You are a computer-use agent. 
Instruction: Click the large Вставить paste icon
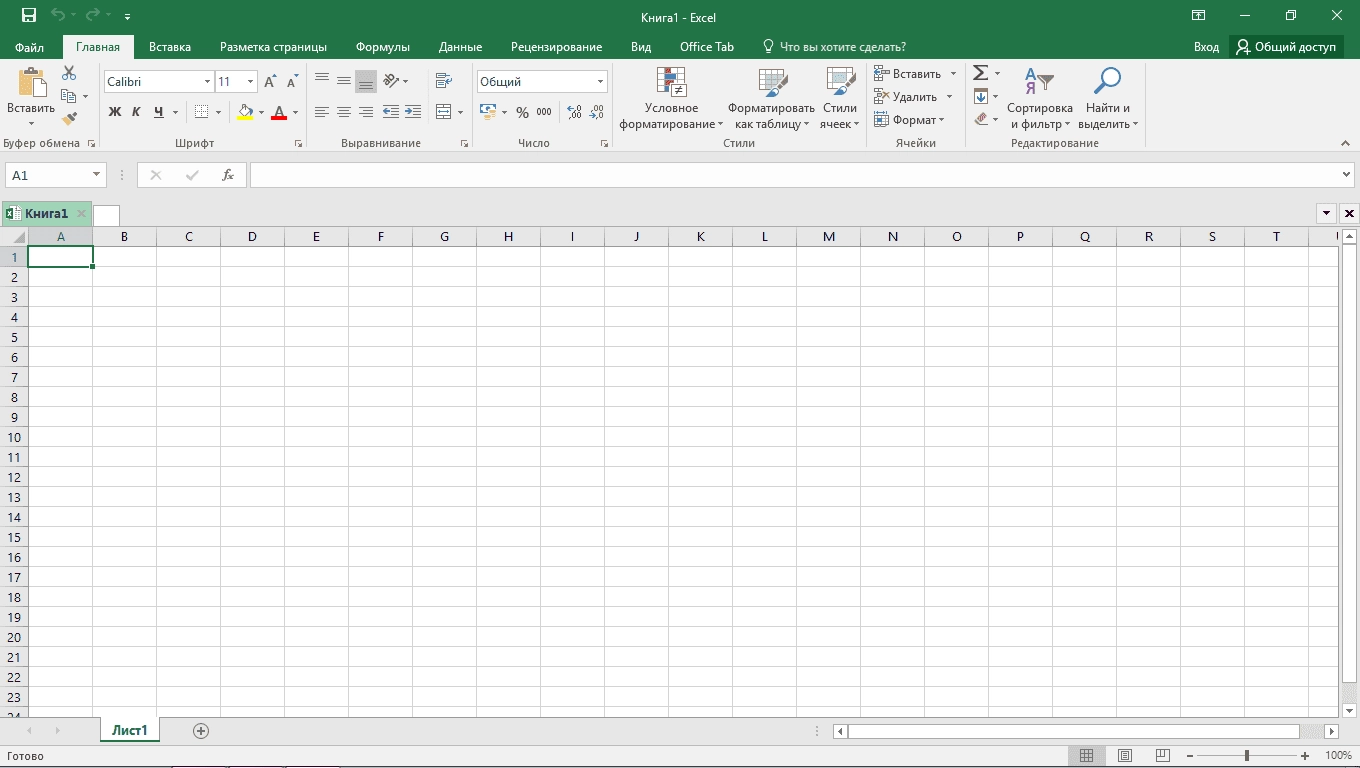[32, 84]
